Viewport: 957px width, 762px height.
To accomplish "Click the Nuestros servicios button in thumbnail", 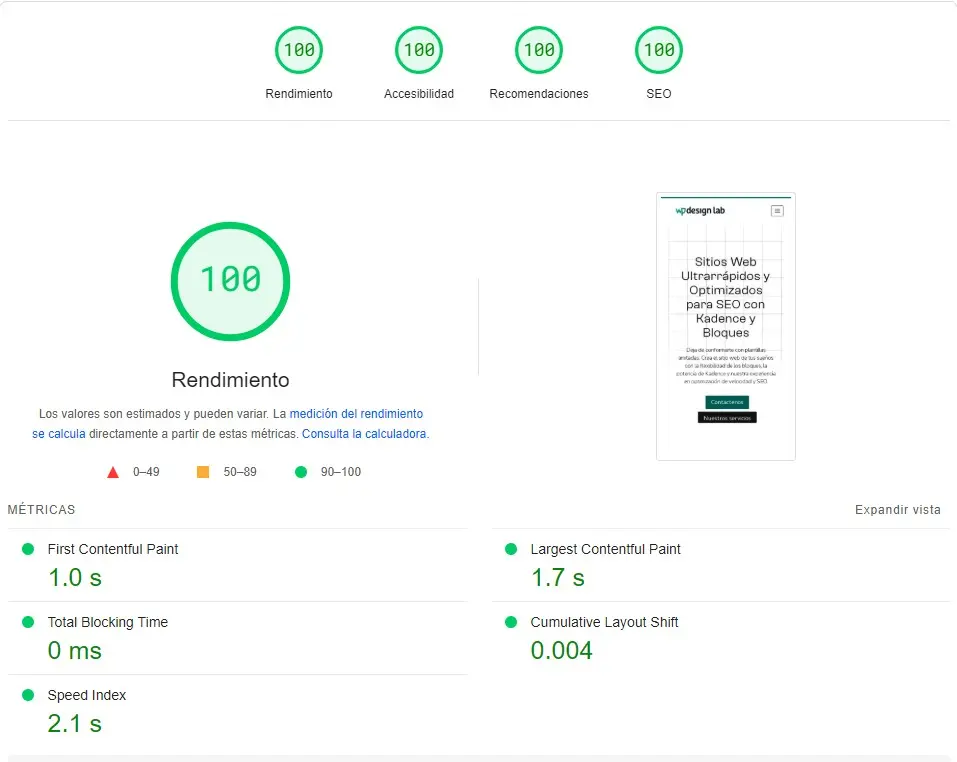I will [x=726, y=418].
